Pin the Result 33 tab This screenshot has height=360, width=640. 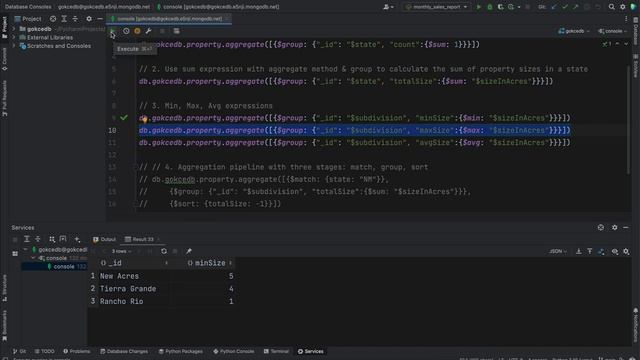point(189,251)
